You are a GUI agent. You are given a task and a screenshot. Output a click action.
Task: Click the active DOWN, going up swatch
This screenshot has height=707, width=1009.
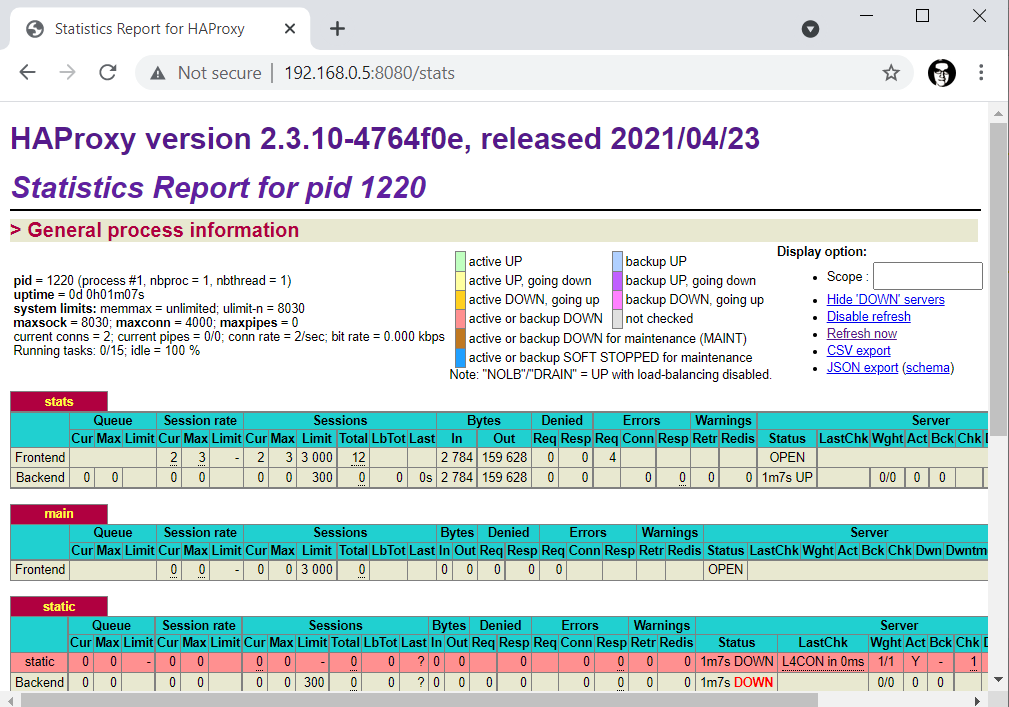pyautogui.click(x=460, y=300)
